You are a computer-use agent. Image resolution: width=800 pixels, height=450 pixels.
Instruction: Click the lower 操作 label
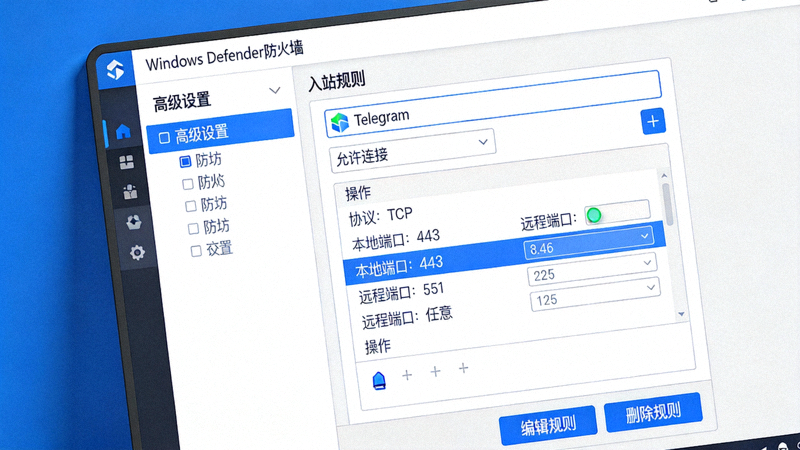(378, 346)
